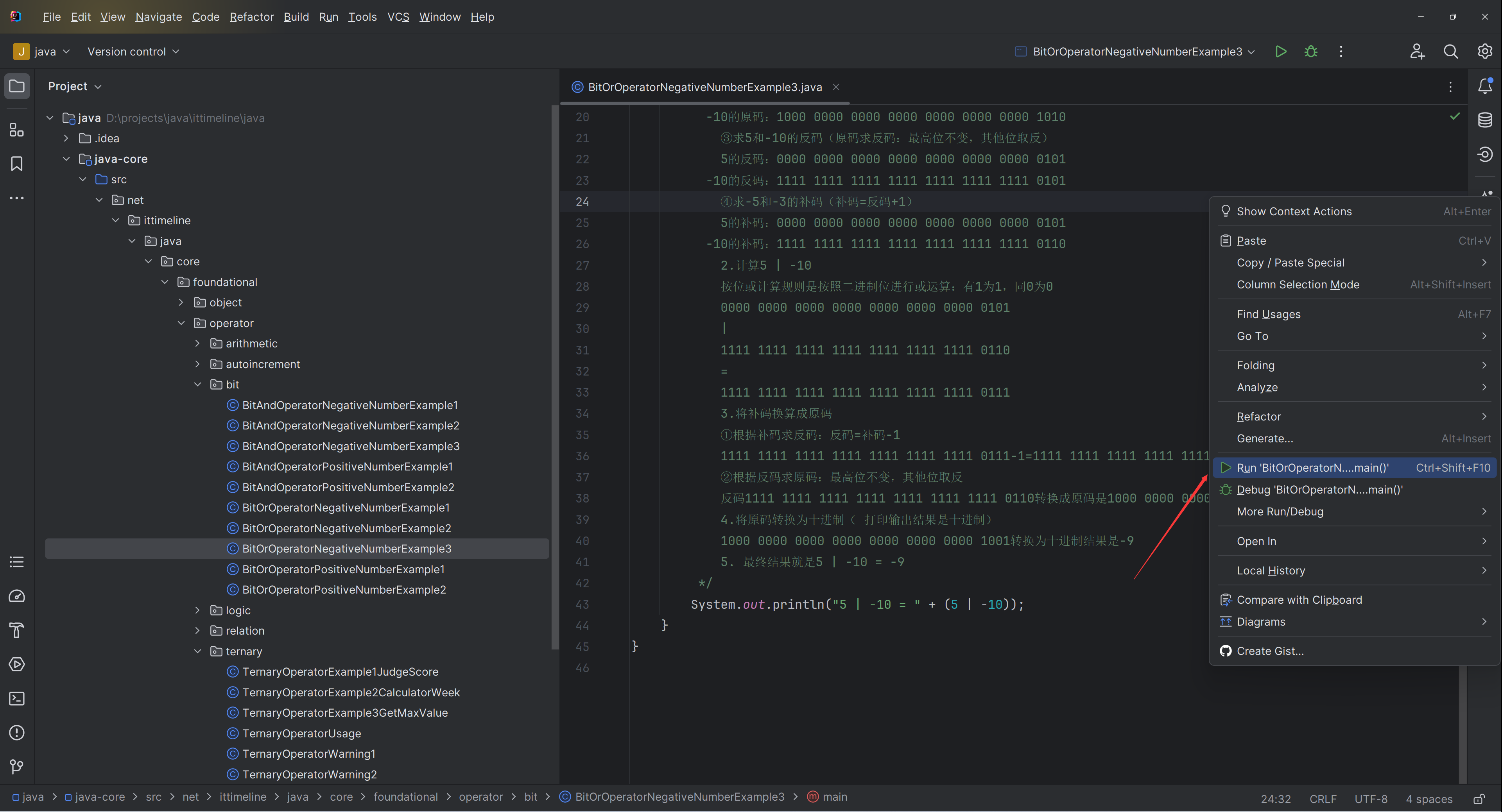
Task: Open the Git version control tool window icon
Action: click(17, 767)
